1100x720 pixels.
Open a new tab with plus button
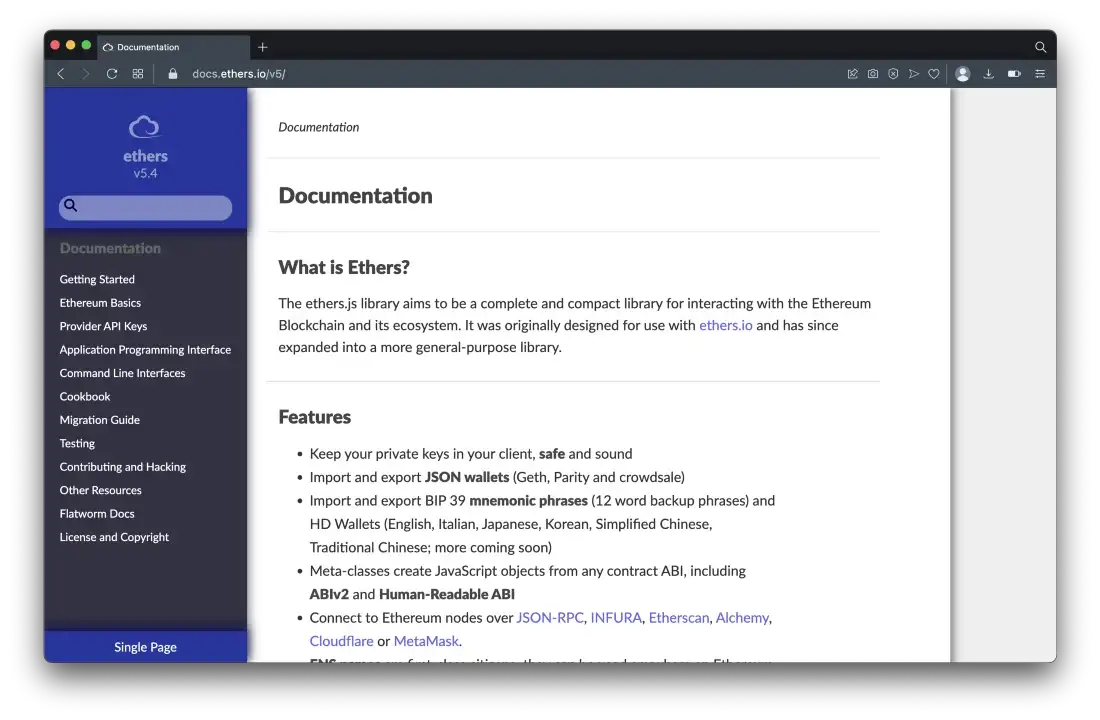click(263, 47)
